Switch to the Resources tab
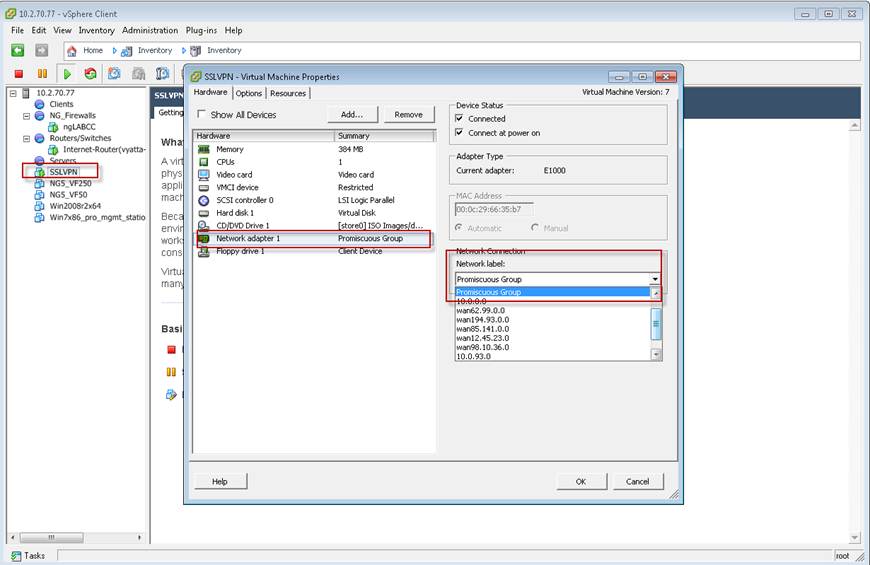This screenshot has width=870, height=565. tap(288, 93)
